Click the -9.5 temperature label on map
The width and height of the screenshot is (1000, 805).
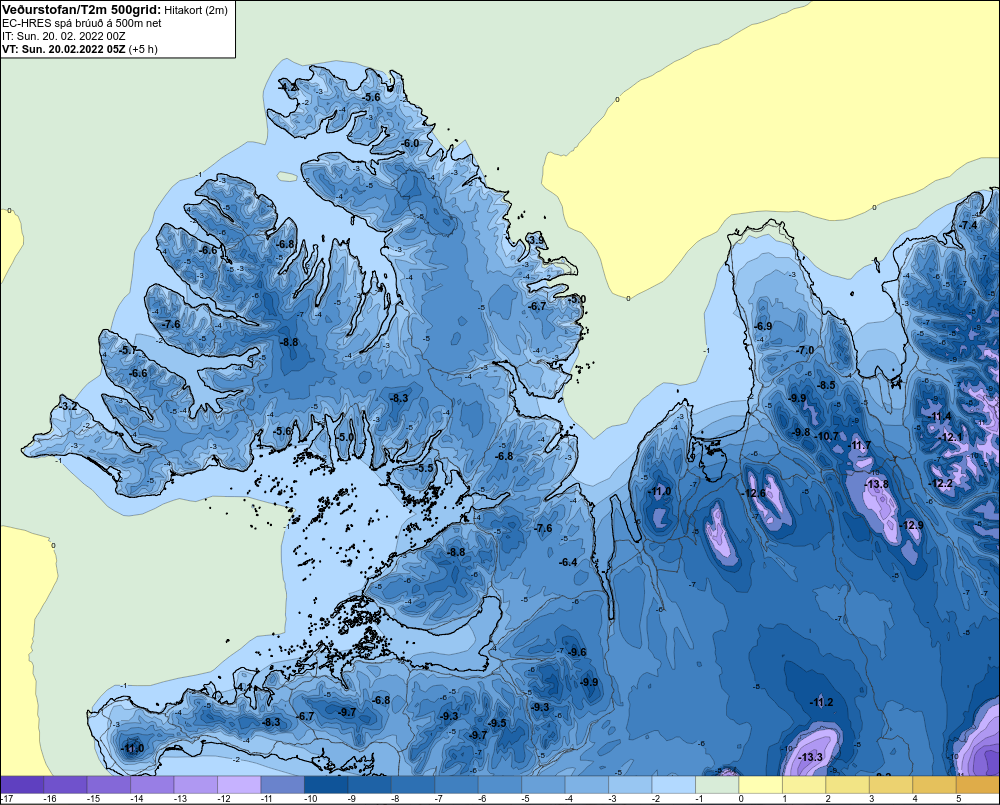pyautogui.click(x=497, y=723)
